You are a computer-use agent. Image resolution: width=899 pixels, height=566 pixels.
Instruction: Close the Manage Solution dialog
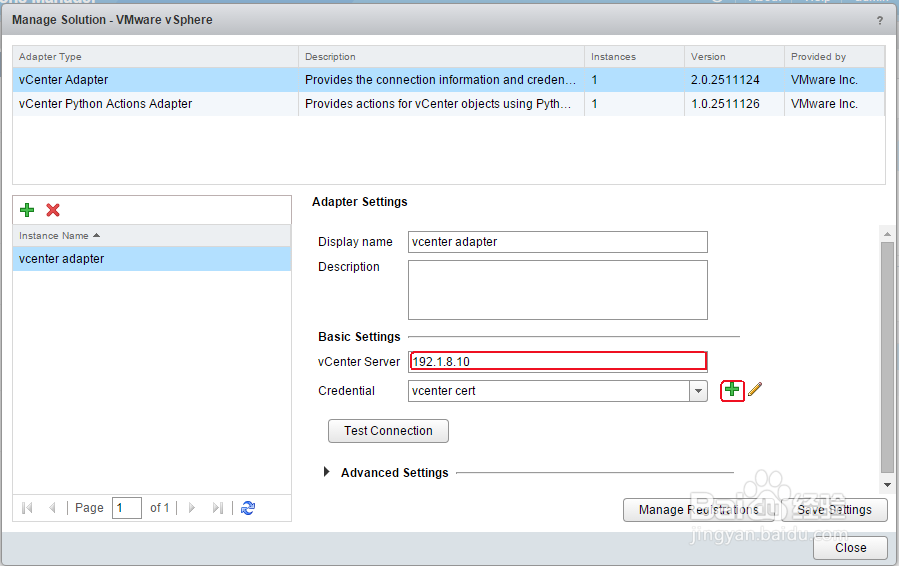[850, 548]
